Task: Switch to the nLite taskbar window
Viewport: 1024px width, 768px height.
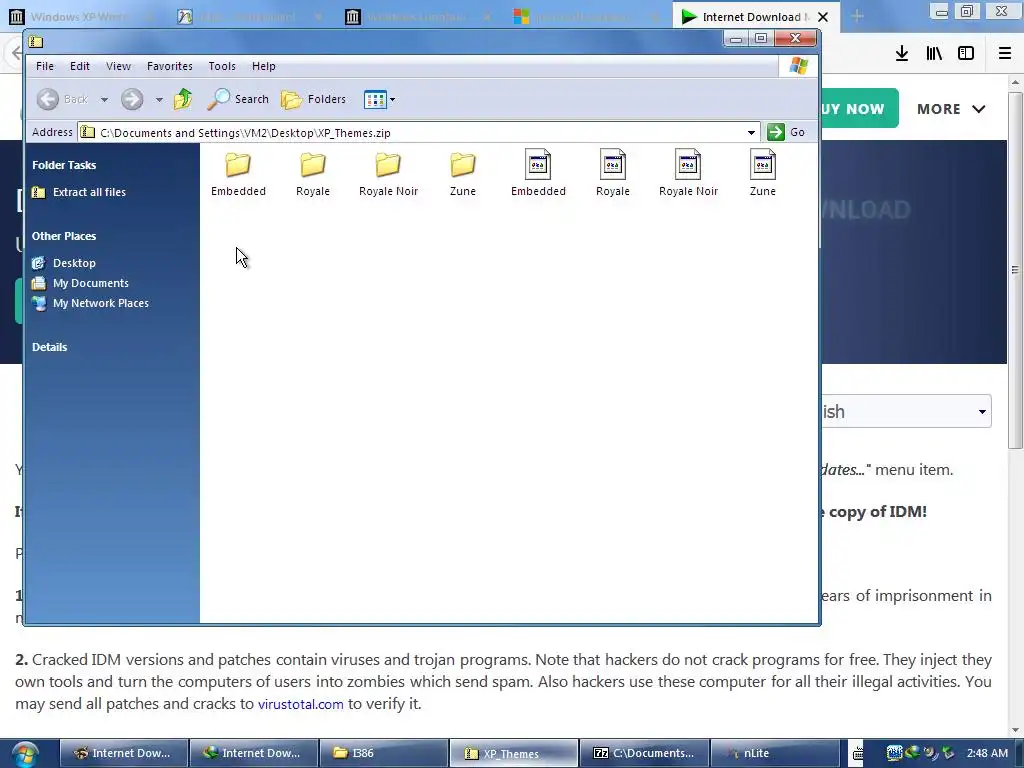Action: pyautogui.click(x=774, y=753)
